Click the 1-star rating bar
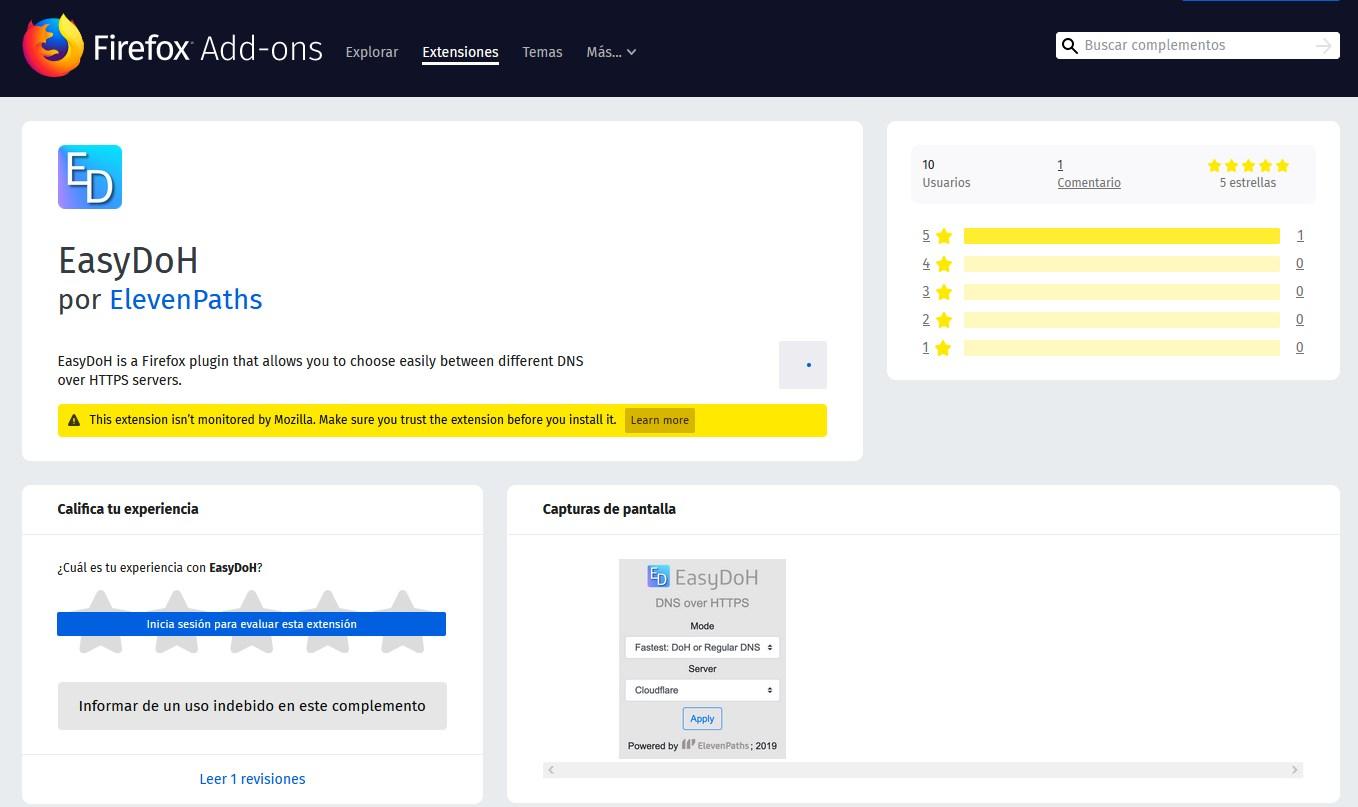This screenshot has height=807, width=1358. tap(1122, 348)
